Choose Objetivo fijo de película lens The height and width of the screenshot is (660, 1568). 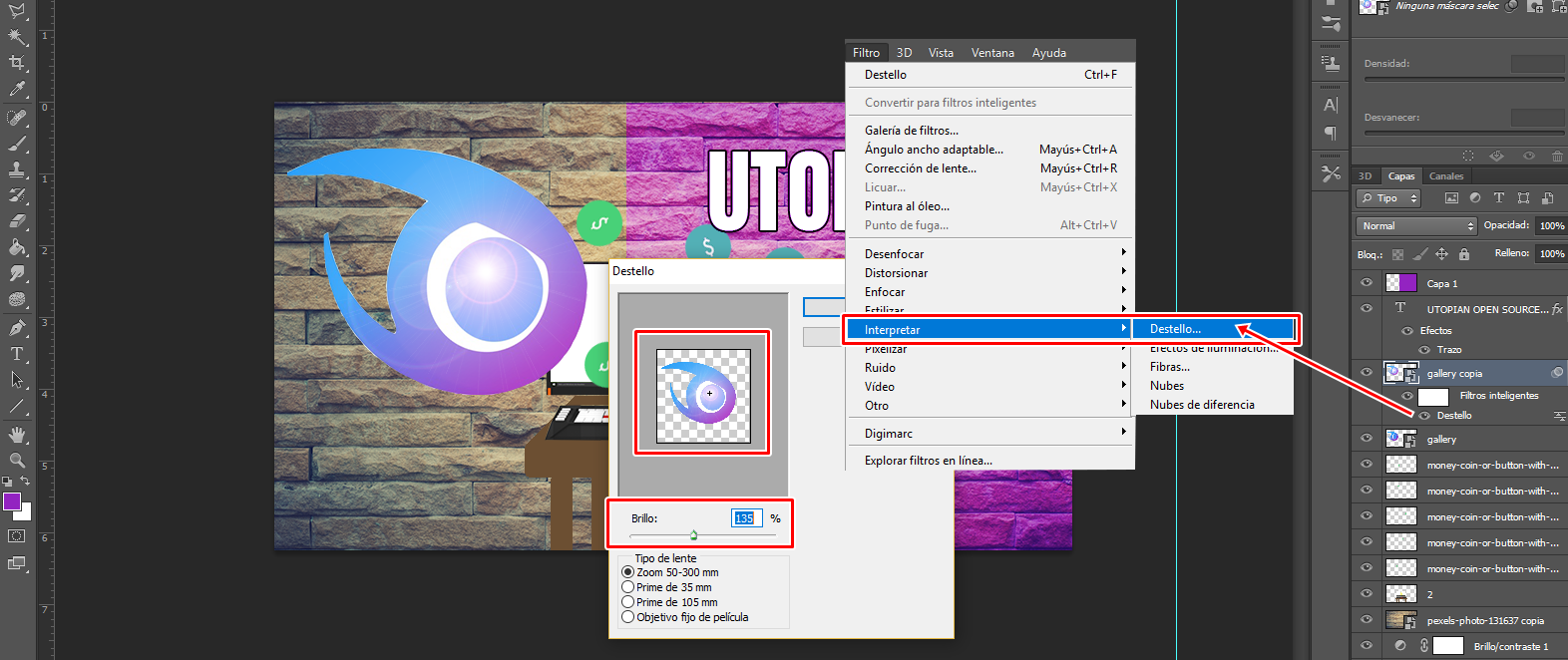[627, 617]
